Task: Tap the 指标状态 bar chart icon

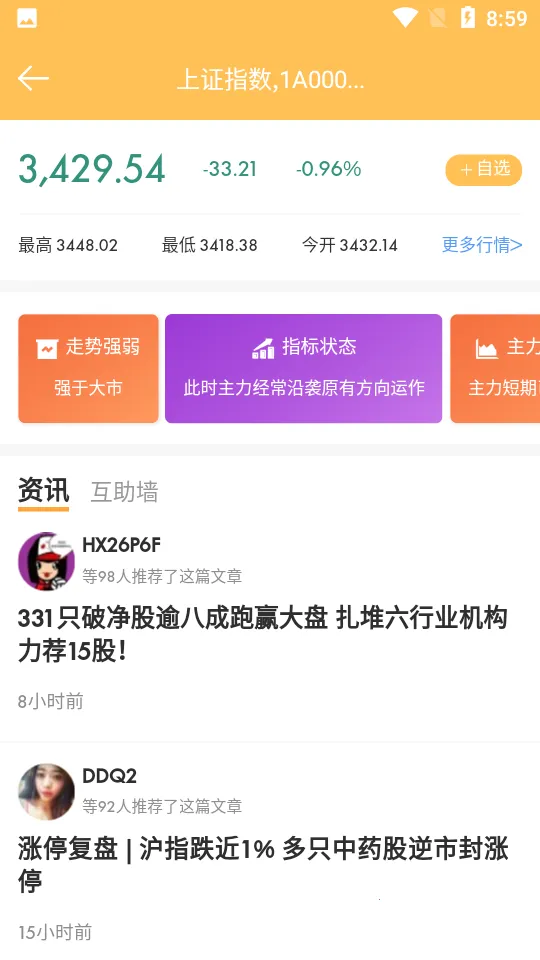Action: click(263, 348)
